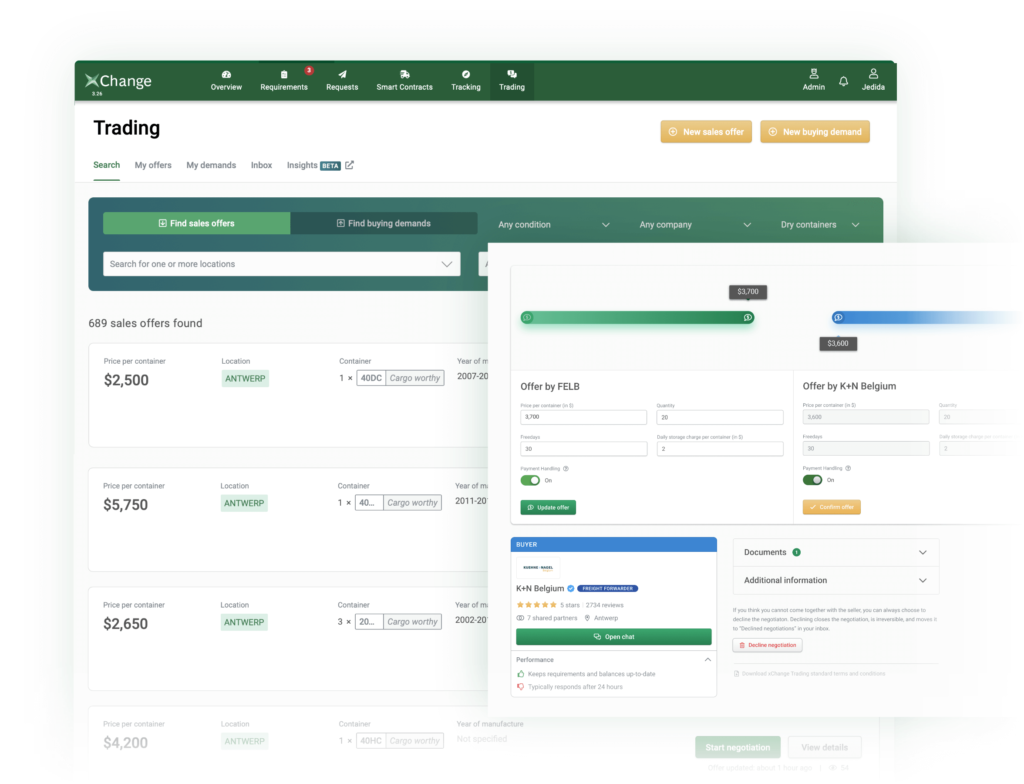Open the Dry containers dropdown
The height and width of the screenshot is (784, 1024).
click(x=820, y=225)
